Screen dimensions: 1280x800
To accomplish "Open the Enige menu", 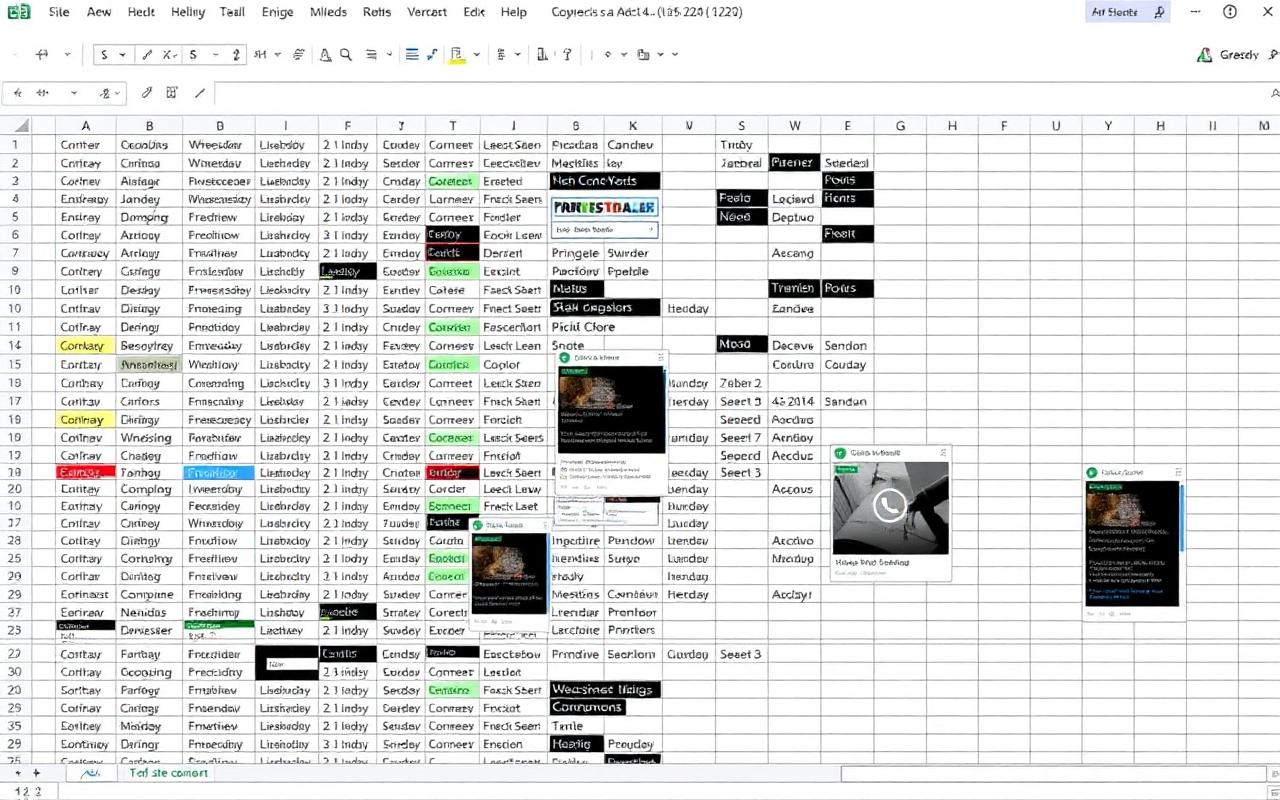I will point(277,12).
